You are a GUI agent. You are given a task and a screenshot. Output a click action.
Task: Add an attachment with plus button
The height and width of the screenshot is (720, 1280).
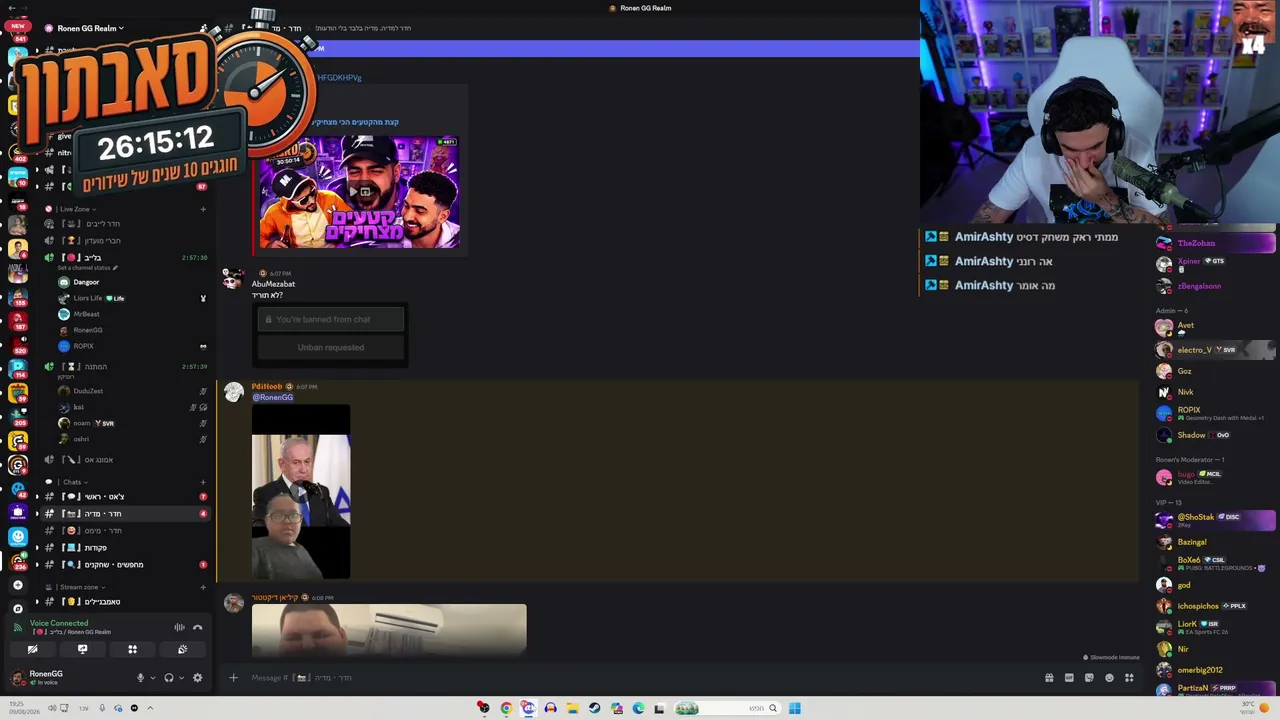point(233,678)
